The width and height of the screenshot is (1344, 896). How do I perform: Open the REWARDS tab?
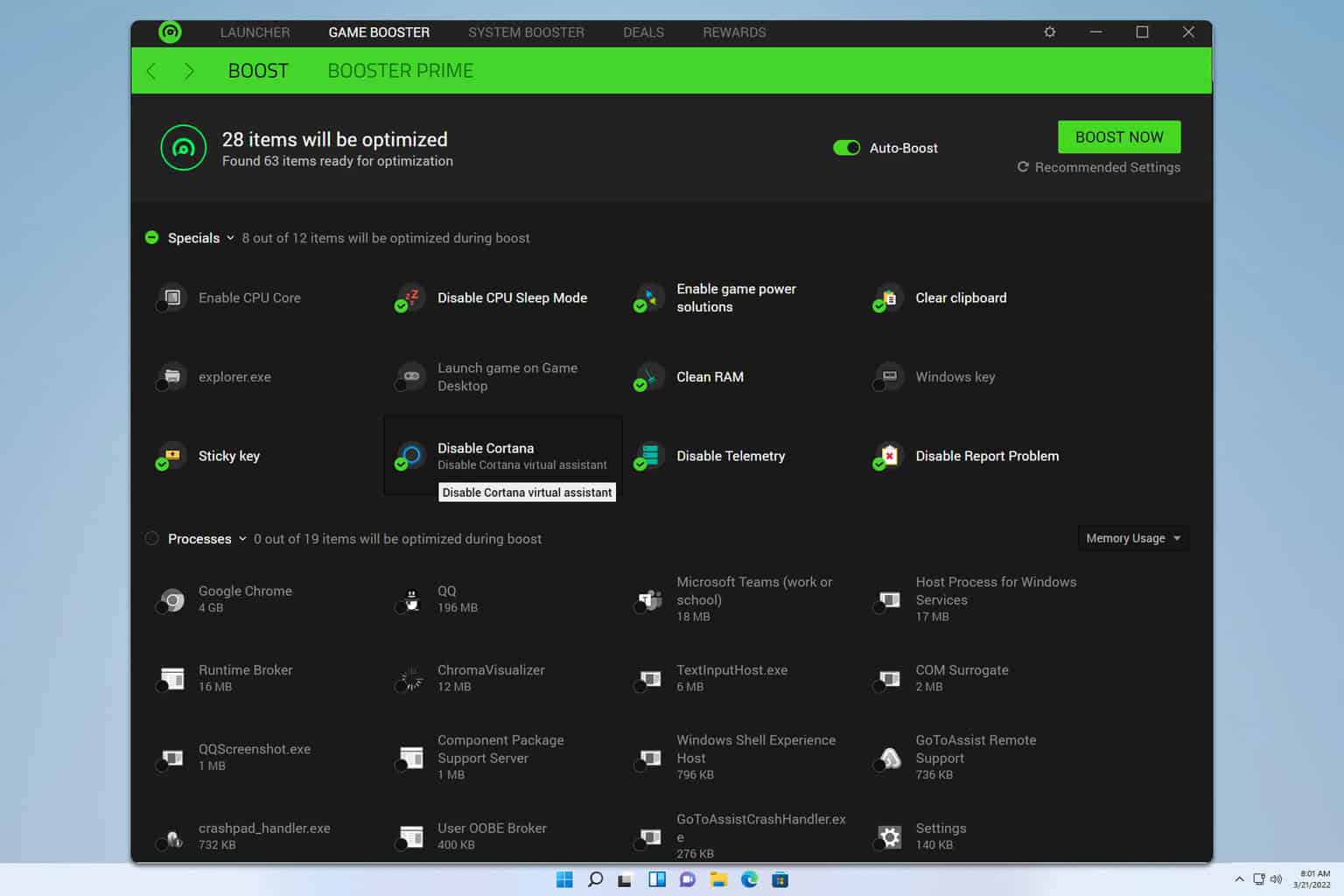(734, 32)
